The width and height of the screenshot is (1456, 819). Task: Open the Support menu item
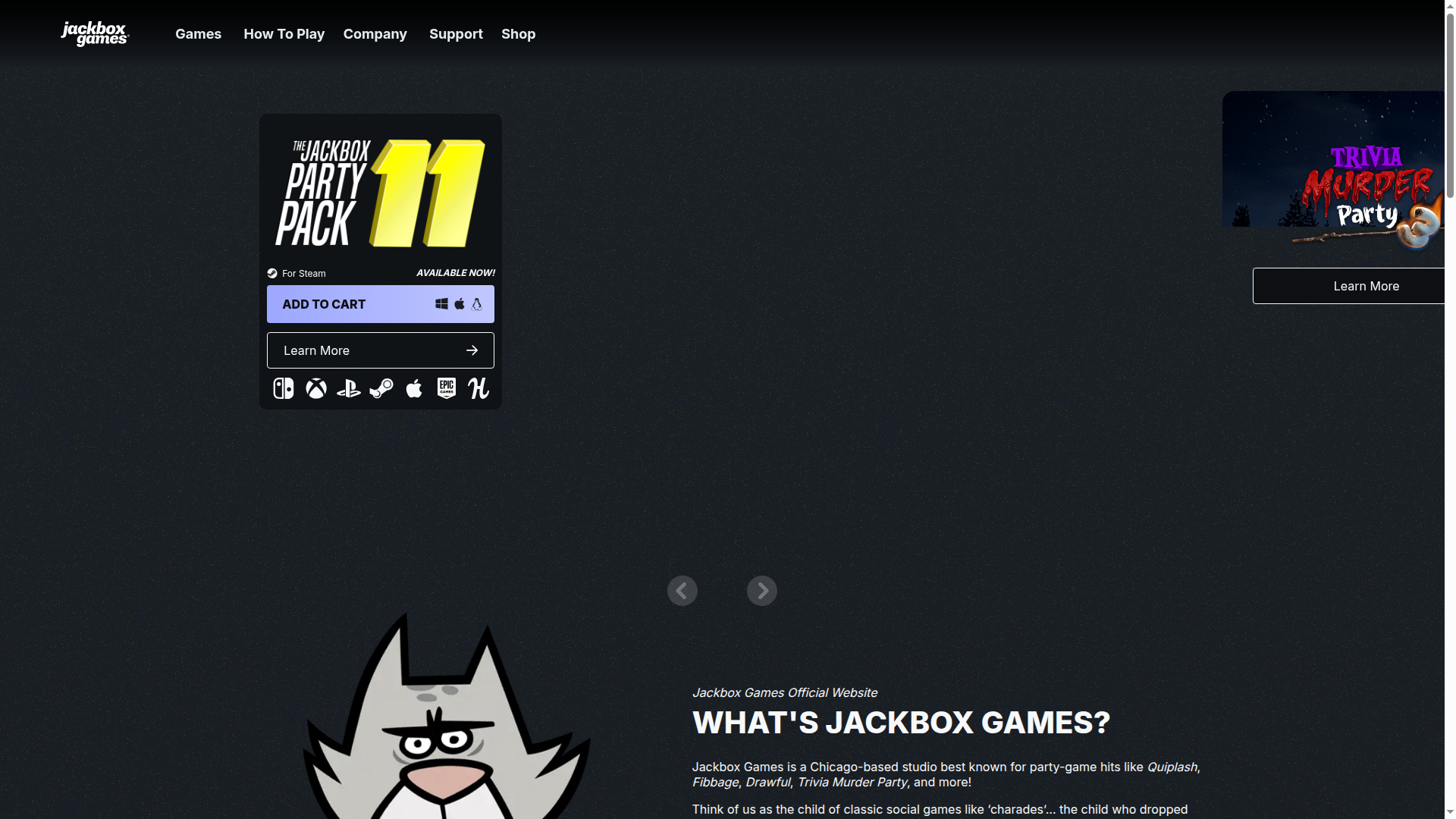pyautogui.click(x=456, y=33)
